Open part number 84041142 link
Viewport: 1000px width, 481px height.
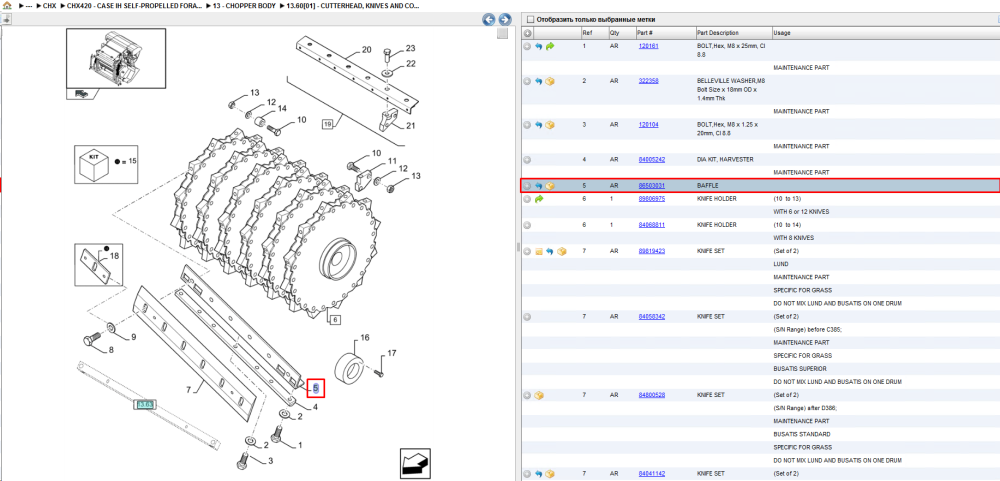point(652,474)
